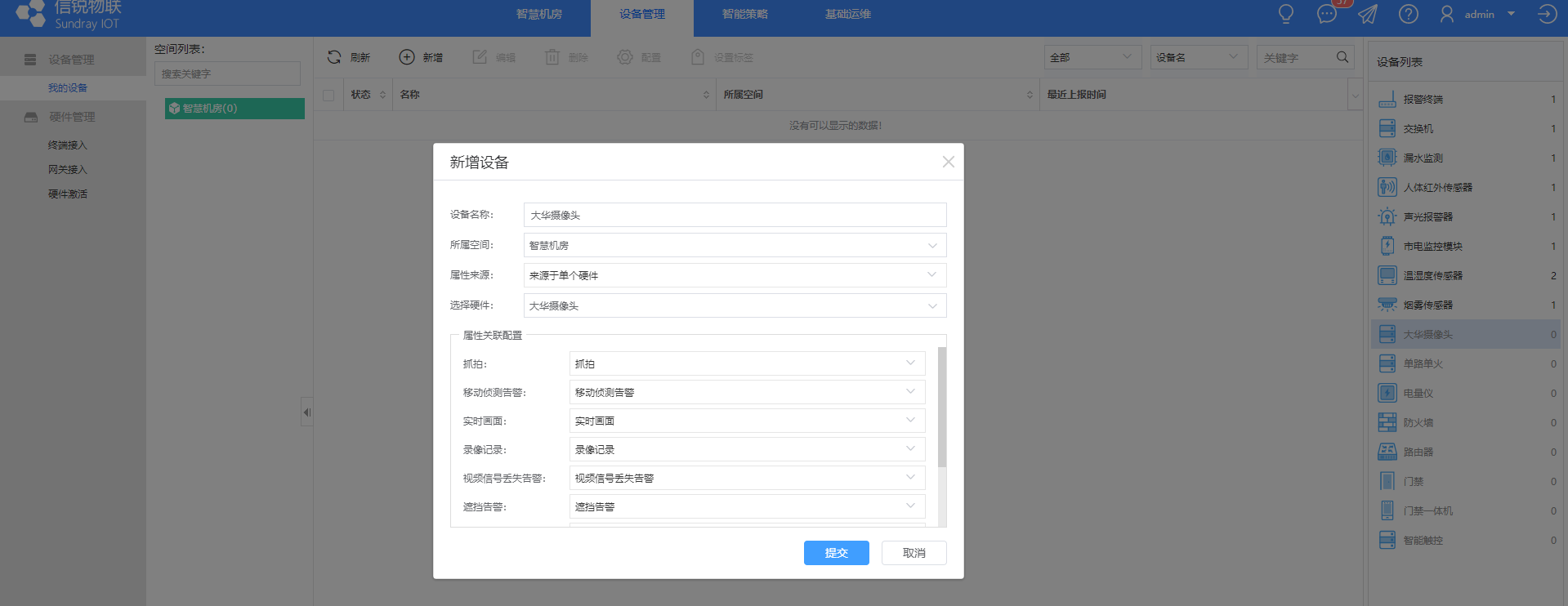Open the help question mark icon
Image resolution: width=1568 pixels, height=606 pixels.
(1409, 14)
